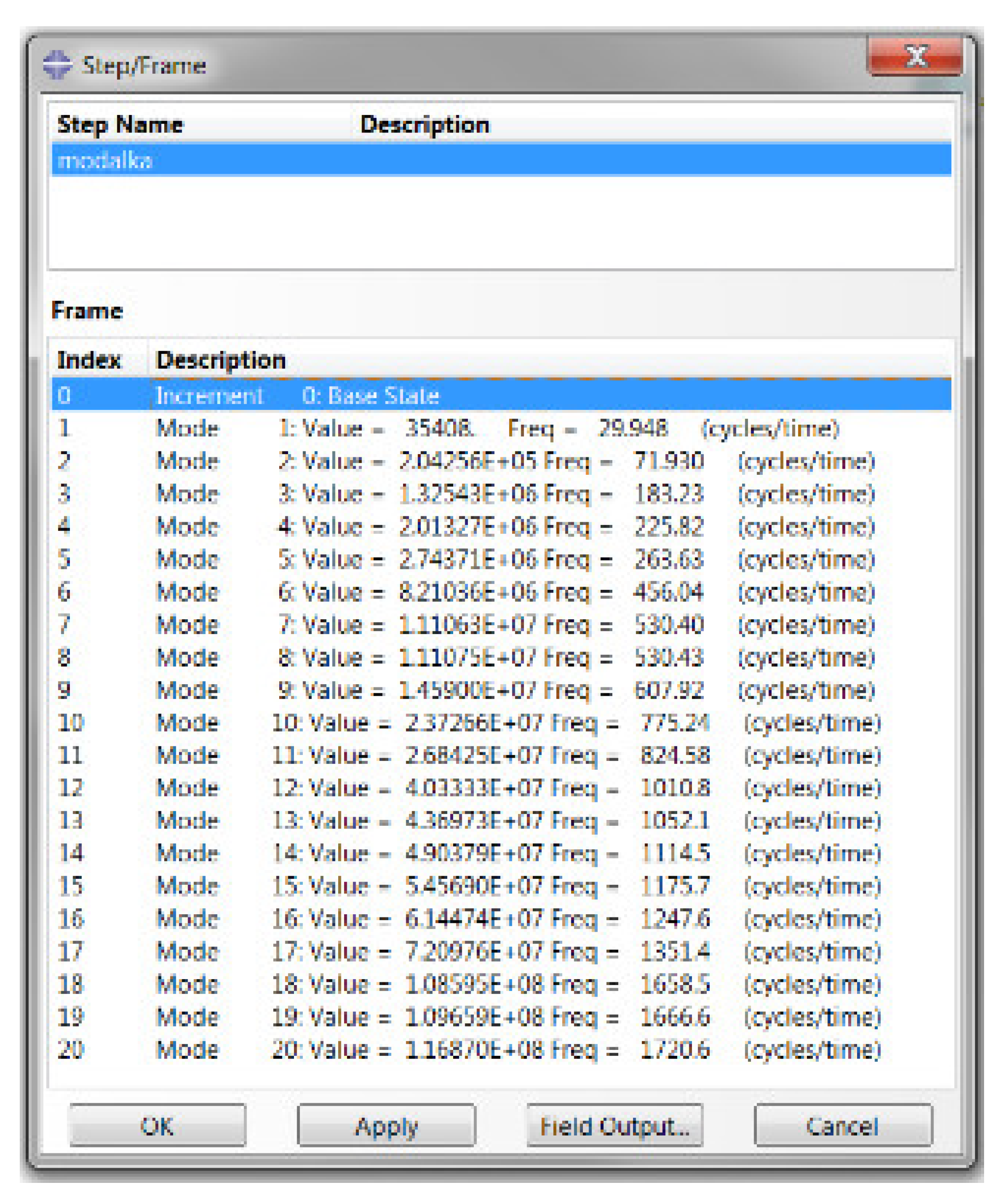
Task: Choose the Mode 3 frame, 183.23 frequency
Action: pos(501,494)
